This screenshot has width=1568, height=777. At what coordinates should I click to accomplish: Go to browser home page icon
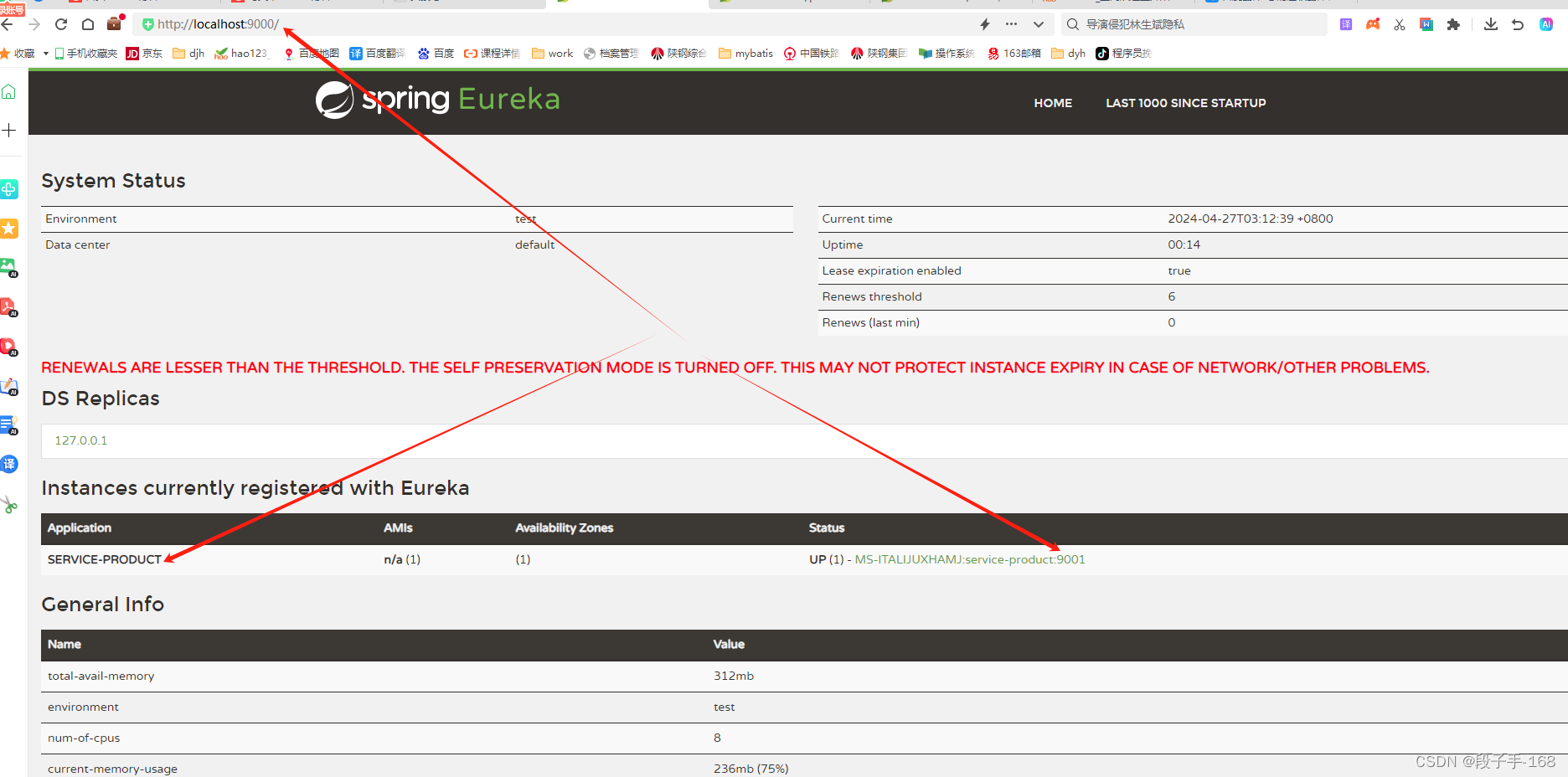coord(88,24)
